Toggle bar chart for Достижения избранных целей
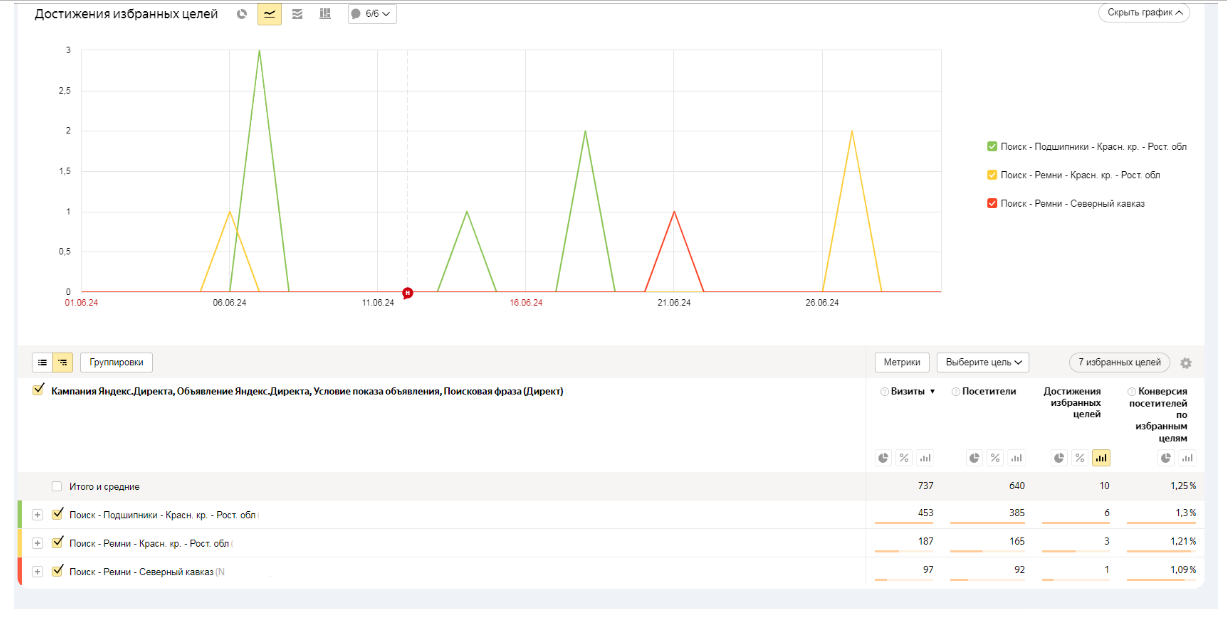Screen dimensions: 1227x622 pos(1101,458)
